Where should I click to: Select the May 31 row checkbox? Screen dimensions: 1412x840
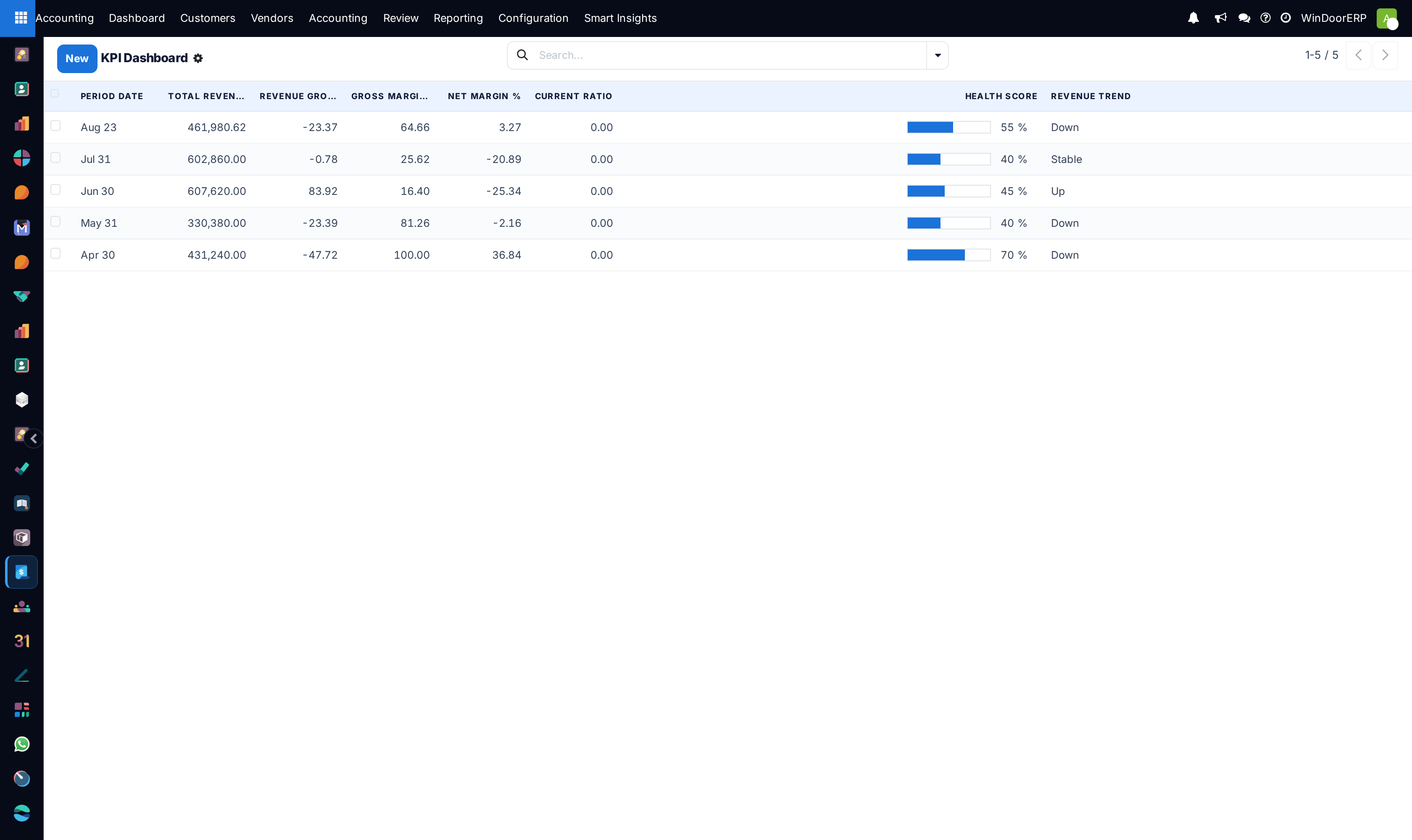pos(55,221)
